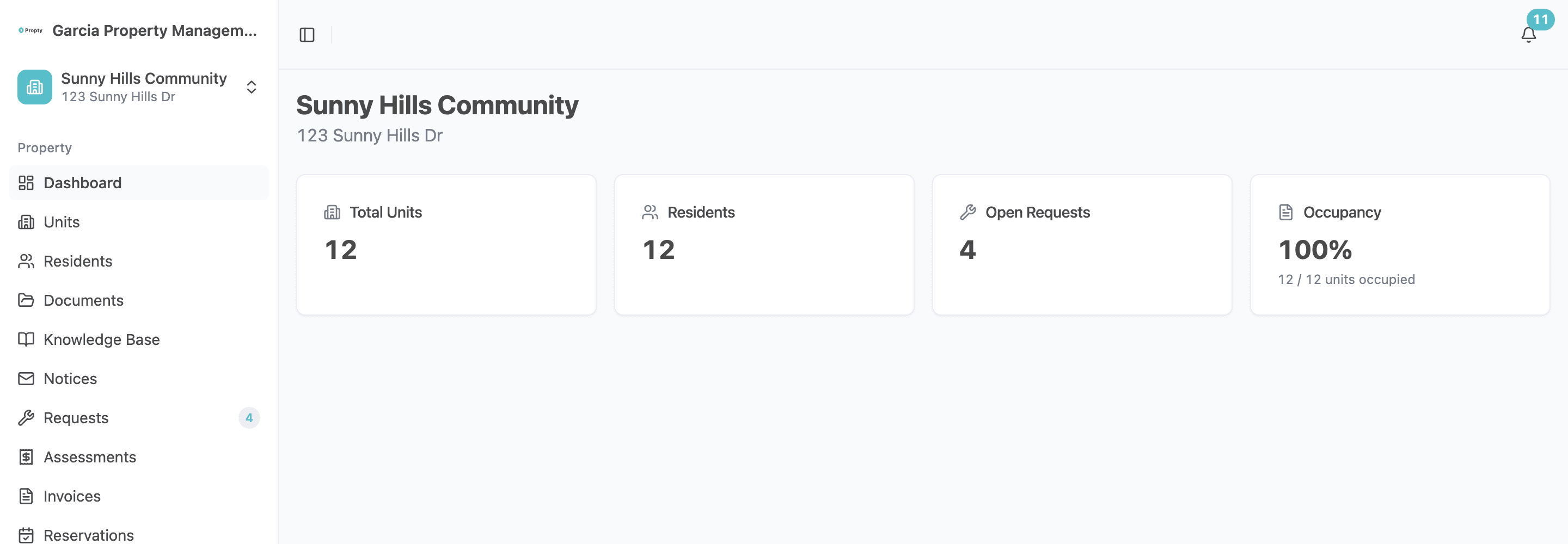
Task: Toggle the sidebar visibility panel icon
Action: tap(308, 35)
